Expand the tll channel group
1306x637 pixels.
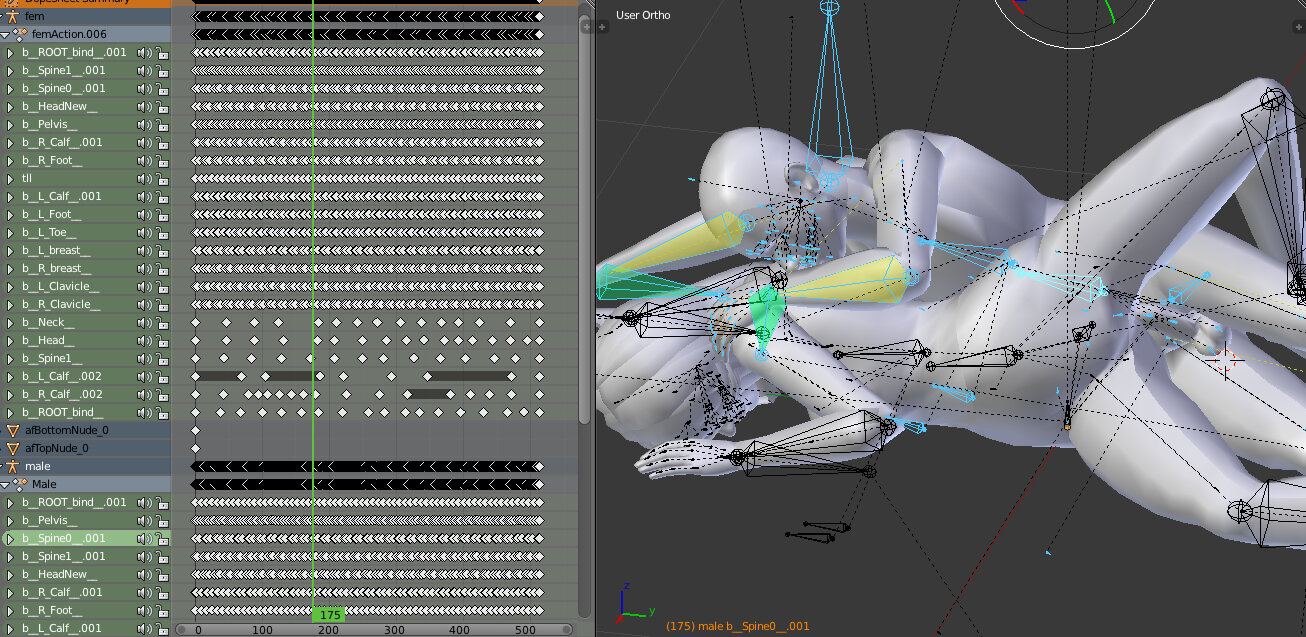[x=11, y=178]
